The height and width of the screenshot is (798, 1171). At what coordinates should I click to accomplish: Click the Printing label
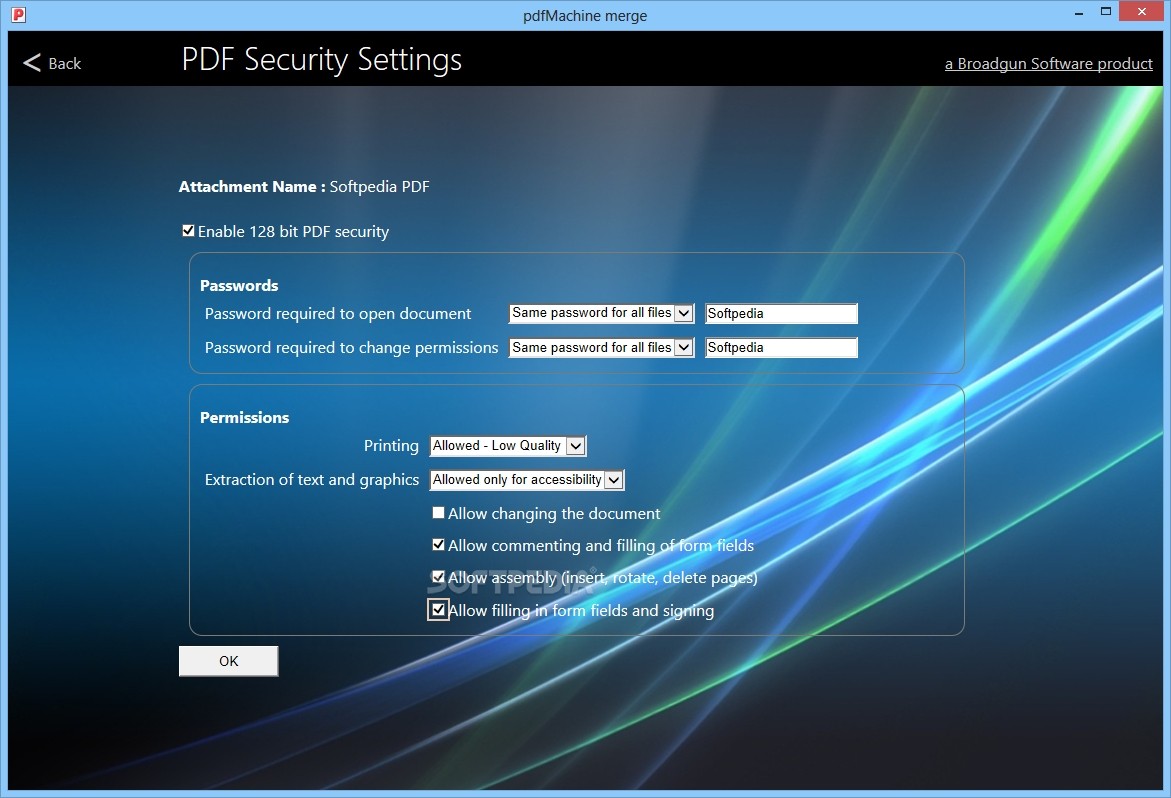(x=391, y=446)
